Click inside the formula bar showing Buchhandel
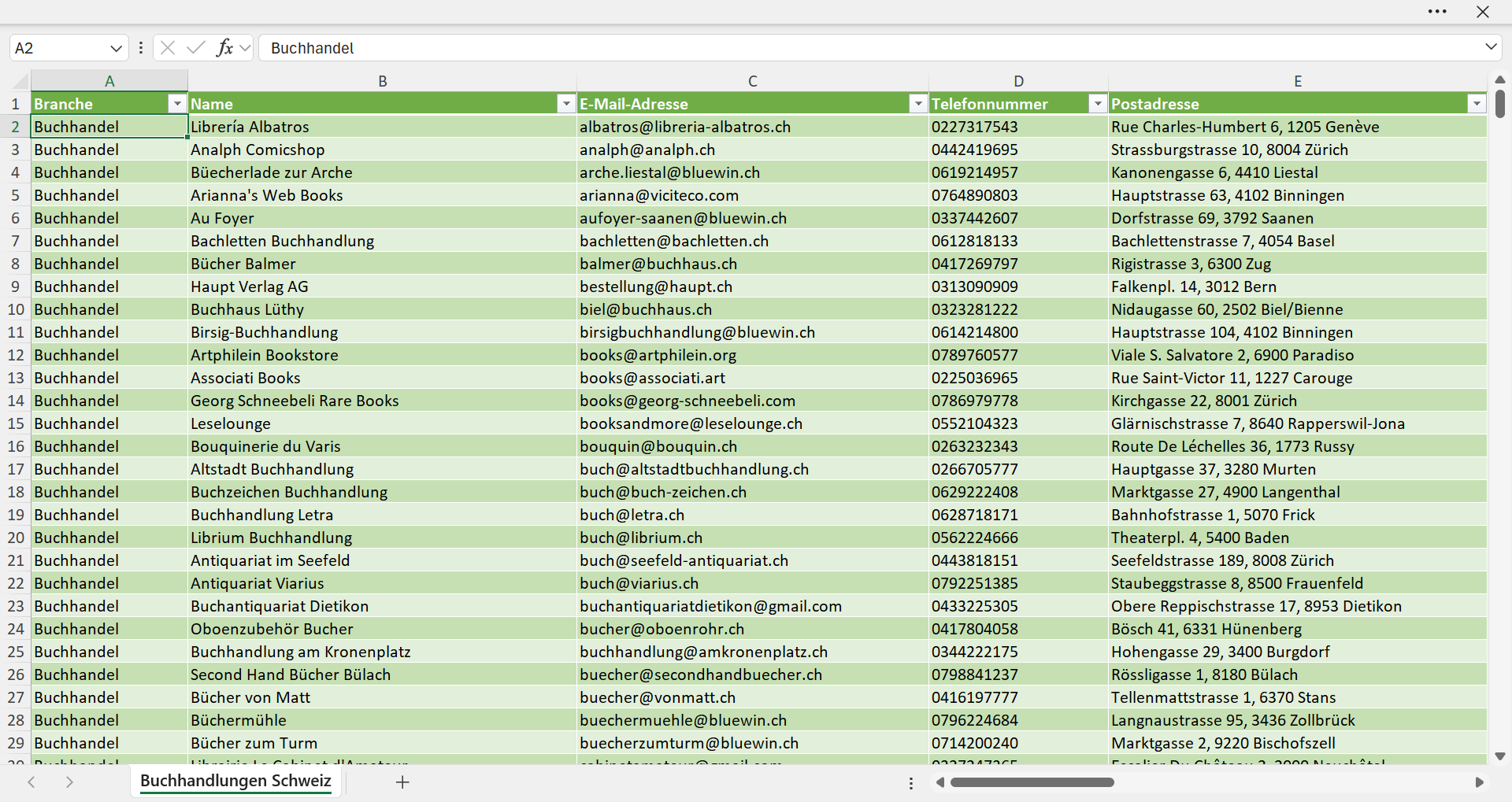The width and height of the screenshot is (1512, 802). tap(870, 48)
